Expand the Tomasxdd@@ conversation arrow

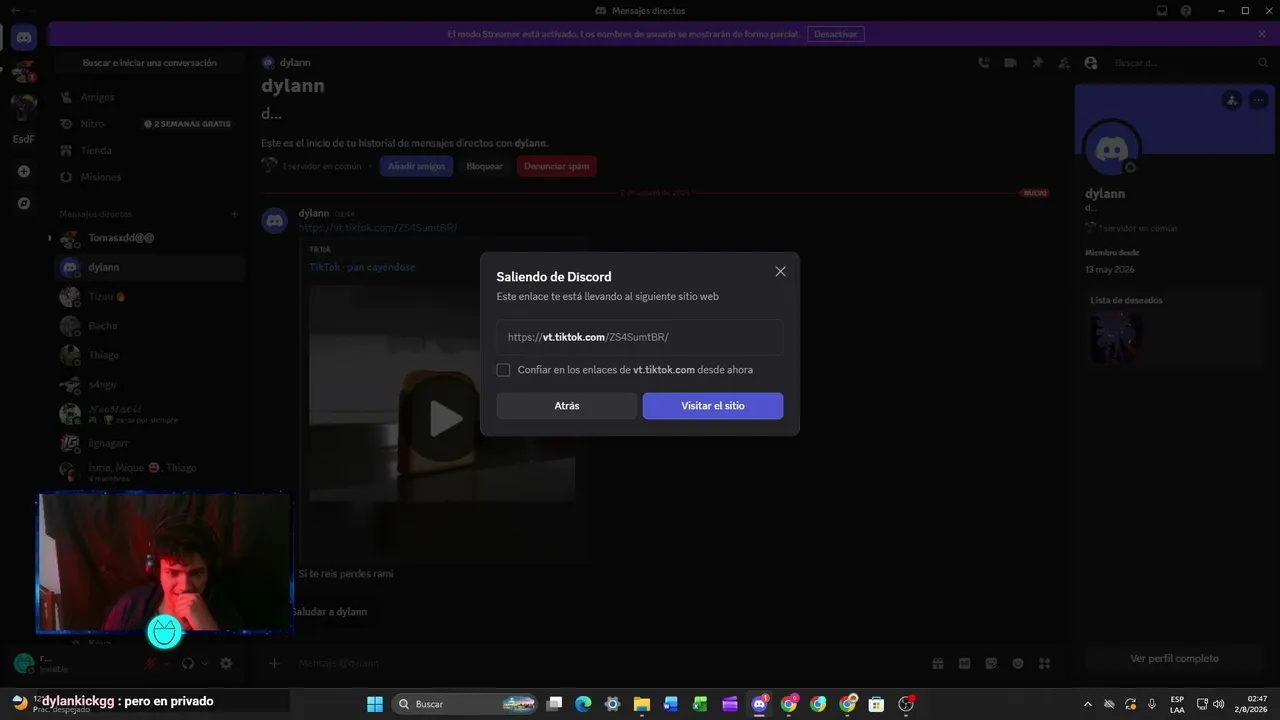pos(50,238)
